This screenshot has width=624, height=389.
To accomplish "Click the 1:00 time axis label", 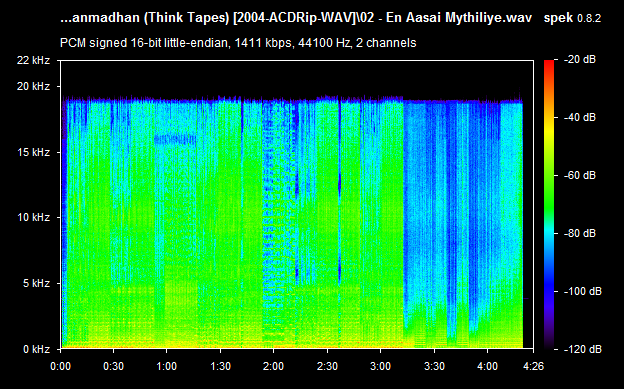I will [x=166, y=366].
